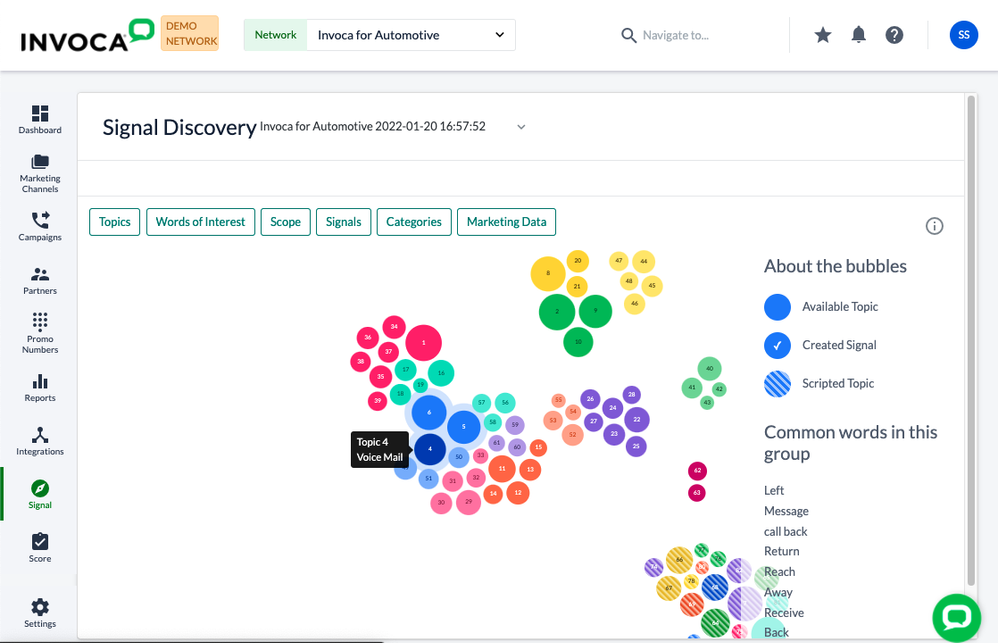998x643 pixels.
Task: Click the Available Topic legend swatch
Action: point(777,307)
